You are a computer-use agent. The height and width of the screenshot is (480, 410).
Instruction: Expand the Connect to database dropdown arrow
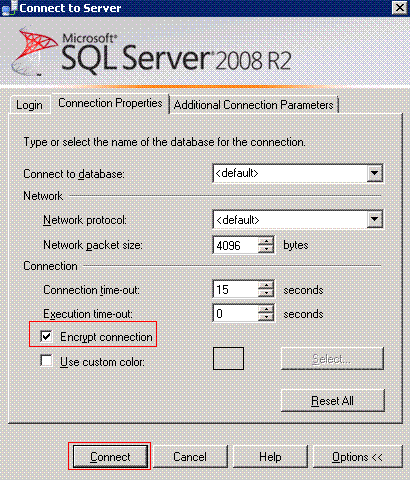(x=374, y=173)
